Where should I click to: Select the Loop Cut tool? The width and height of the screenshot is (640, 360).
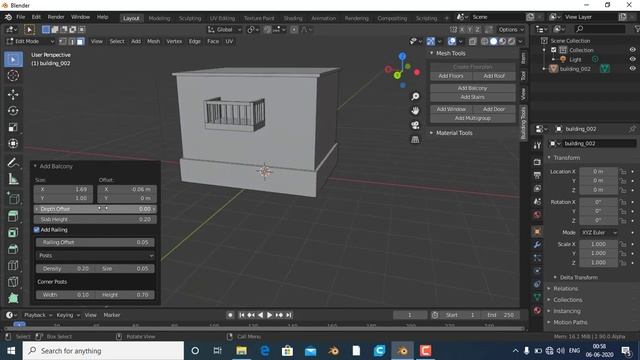(x=13, y=265)
